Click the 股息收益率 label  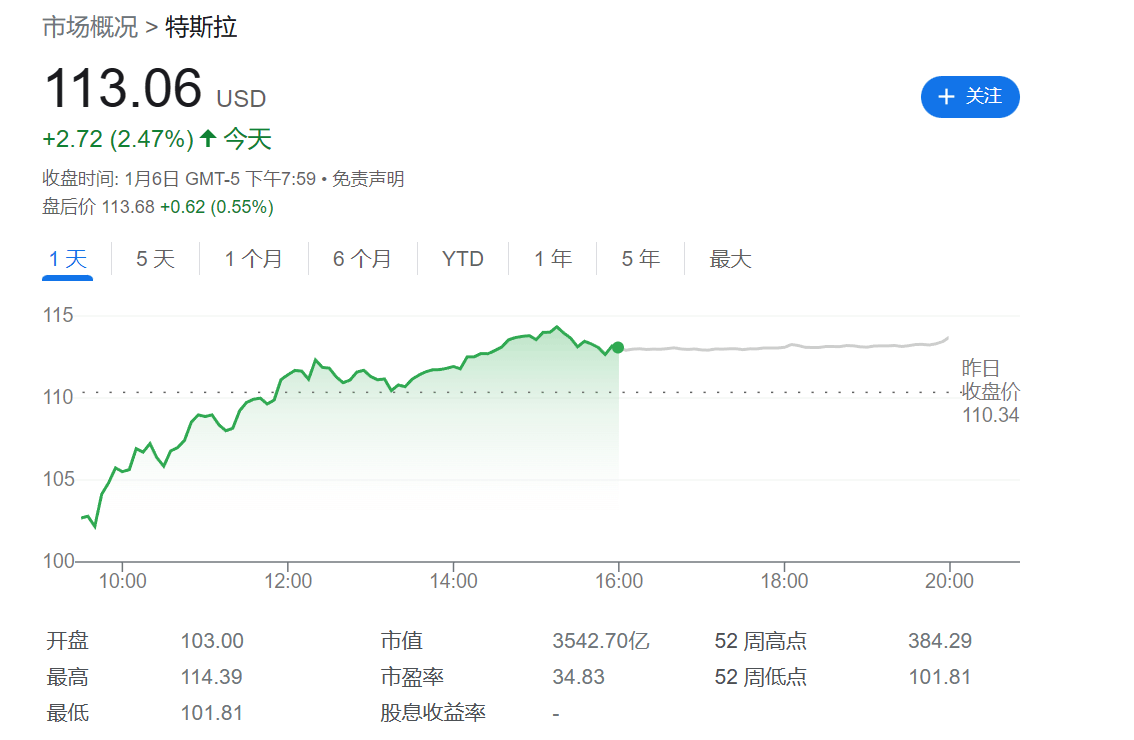pos(433,713)
